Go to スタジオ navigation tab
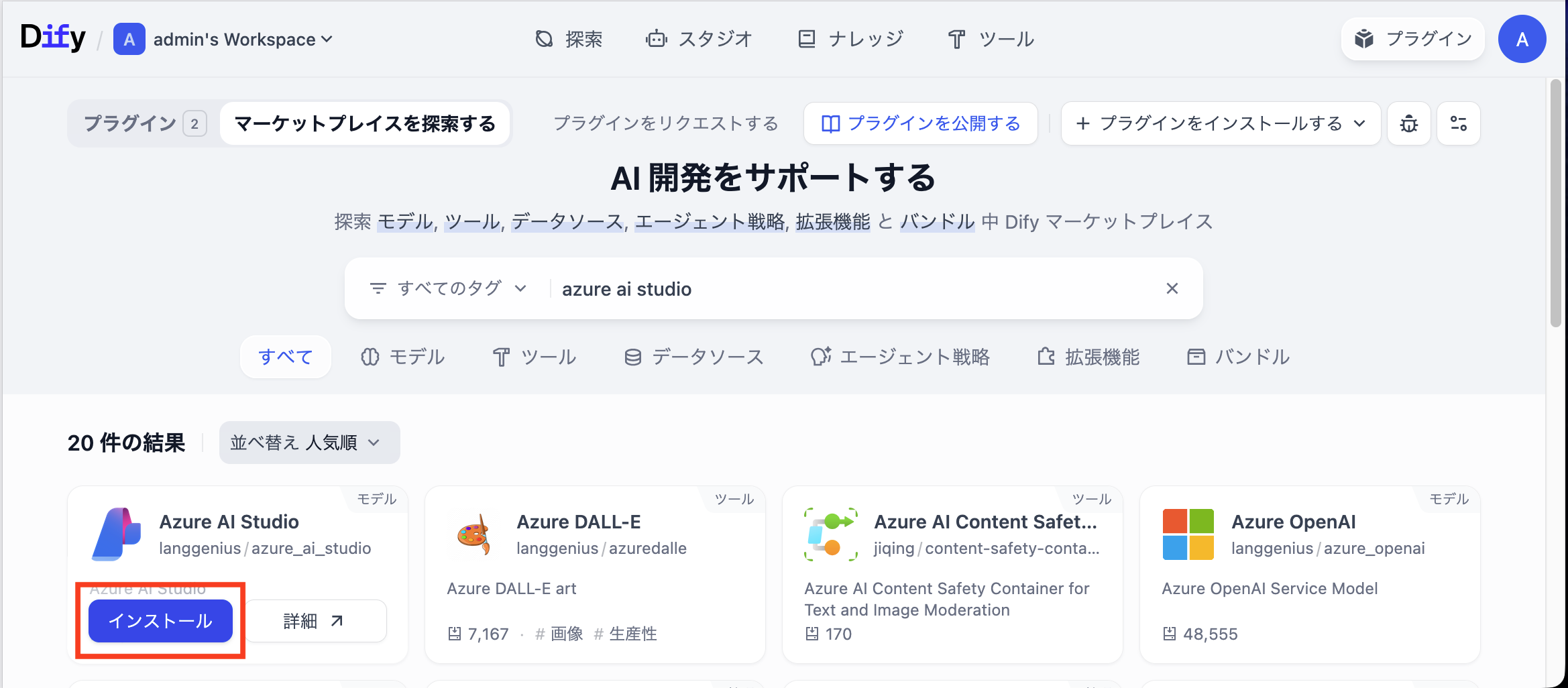Screen dimensions: 1568x688 699,39
